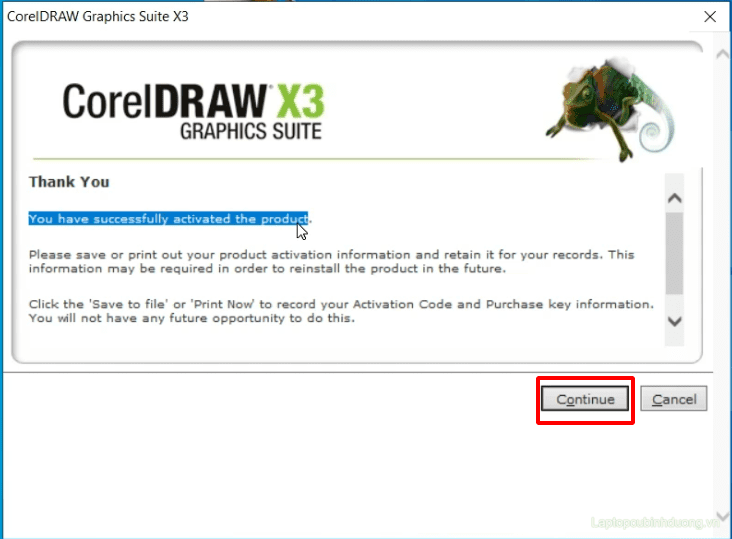Click the 'CorelDRAW Graphics Suite X3' window title
This screenshot has height=539, width=732.
pos(98,16)
